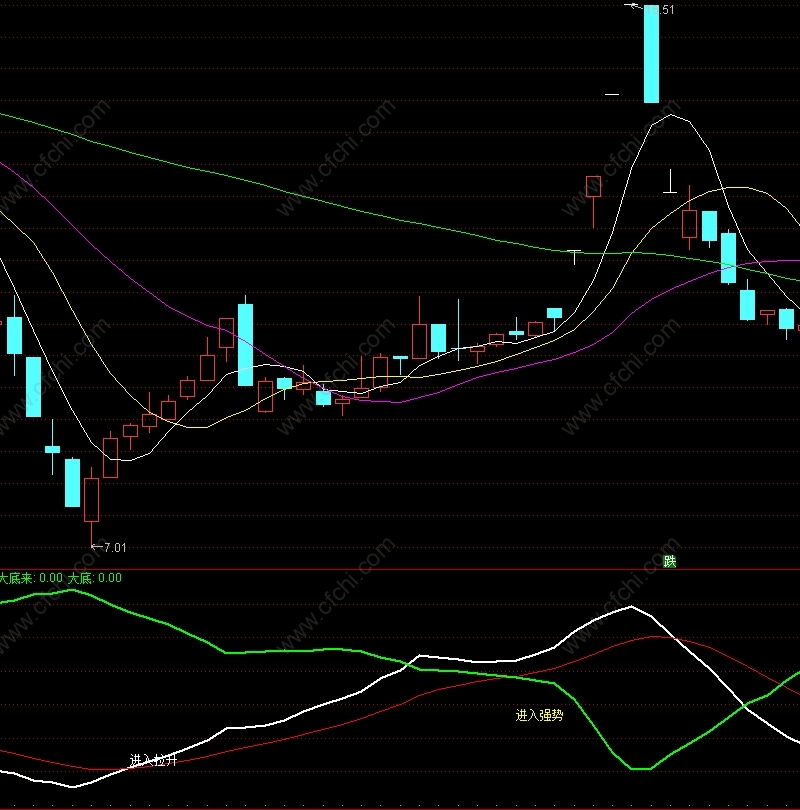Viewport: 800px width, 810px height.
Task: Click the 进入强势 signal label
Action: 539,715
